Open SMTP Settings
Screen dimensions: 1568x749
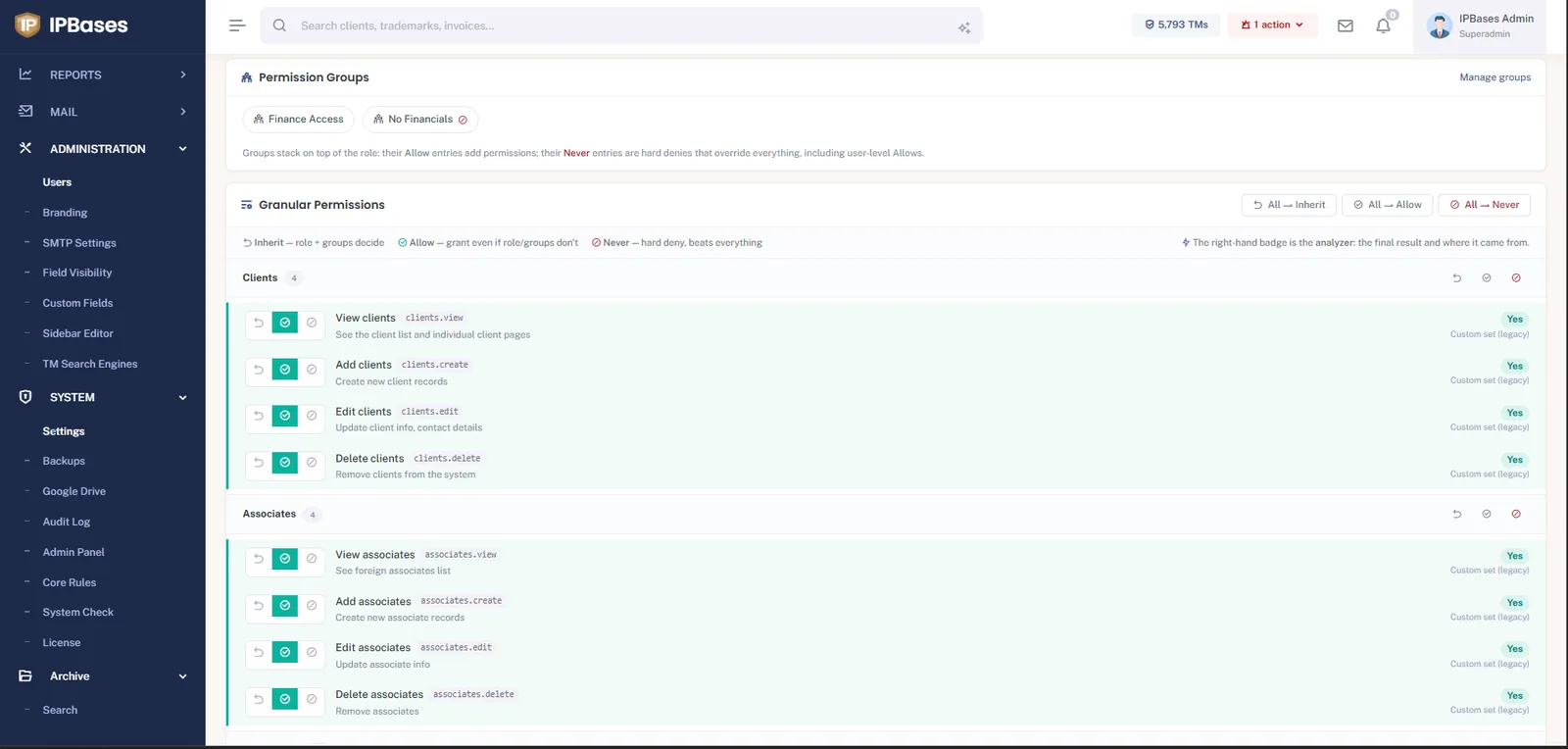(x=79, y=243)
